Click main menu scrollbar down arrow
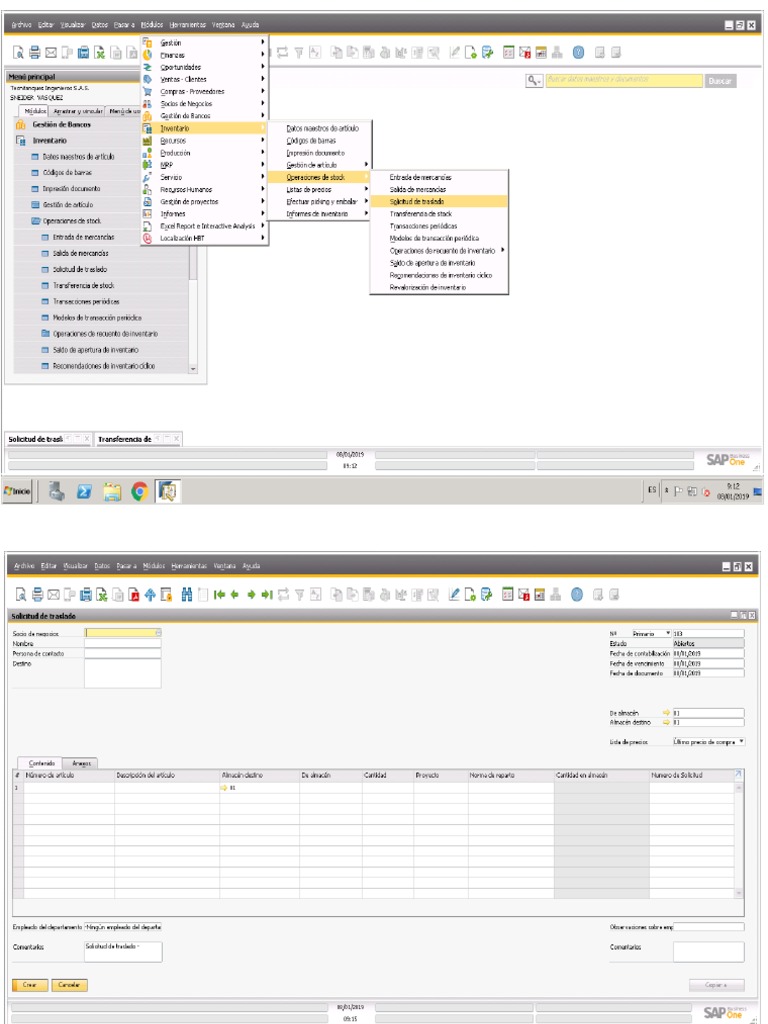Image resolution: width=768 pixels, height=1024 pixels. [x=193, y=369]
